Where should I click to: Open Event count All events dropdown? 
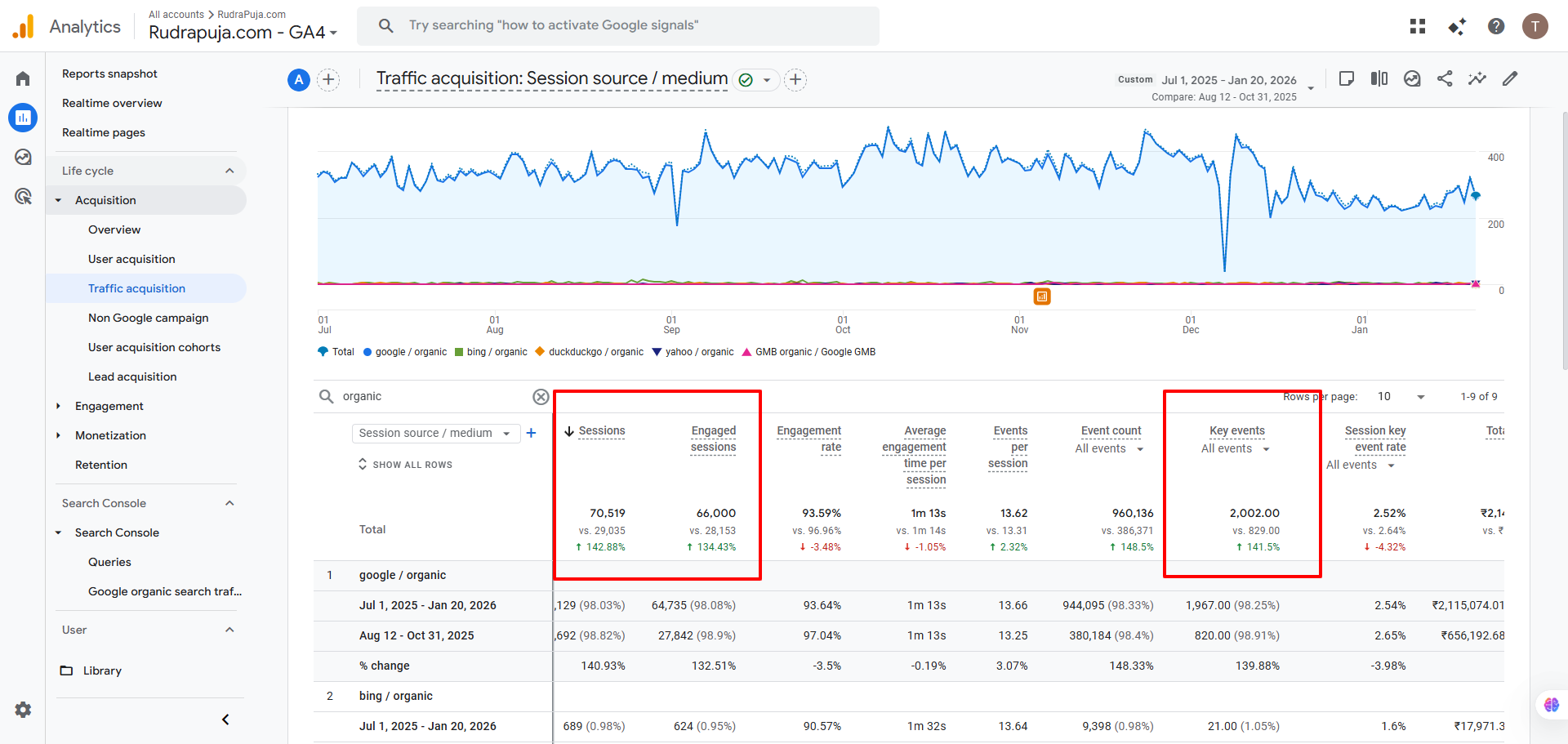(x=1110, y=448)
